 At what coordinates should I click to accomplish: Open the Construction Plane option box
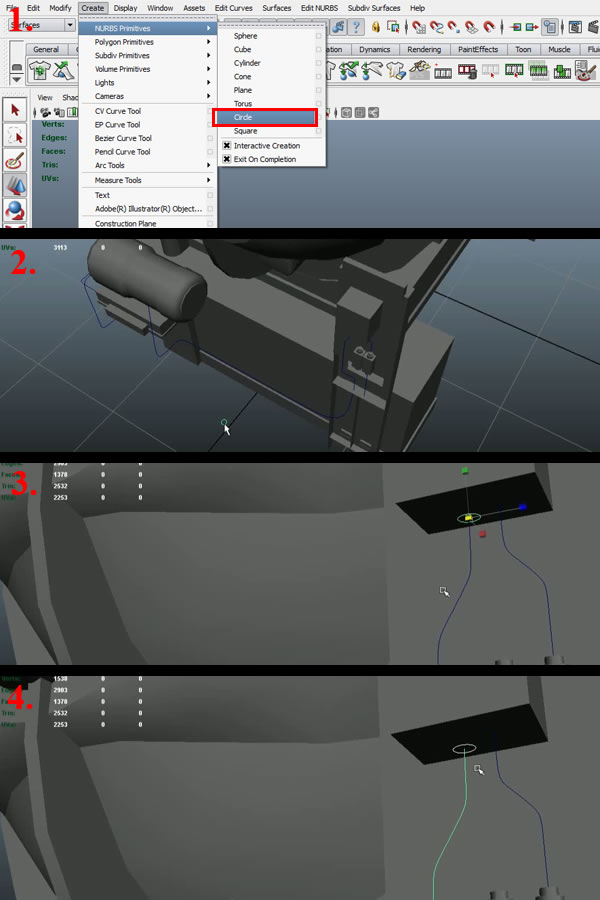point(210,223)
